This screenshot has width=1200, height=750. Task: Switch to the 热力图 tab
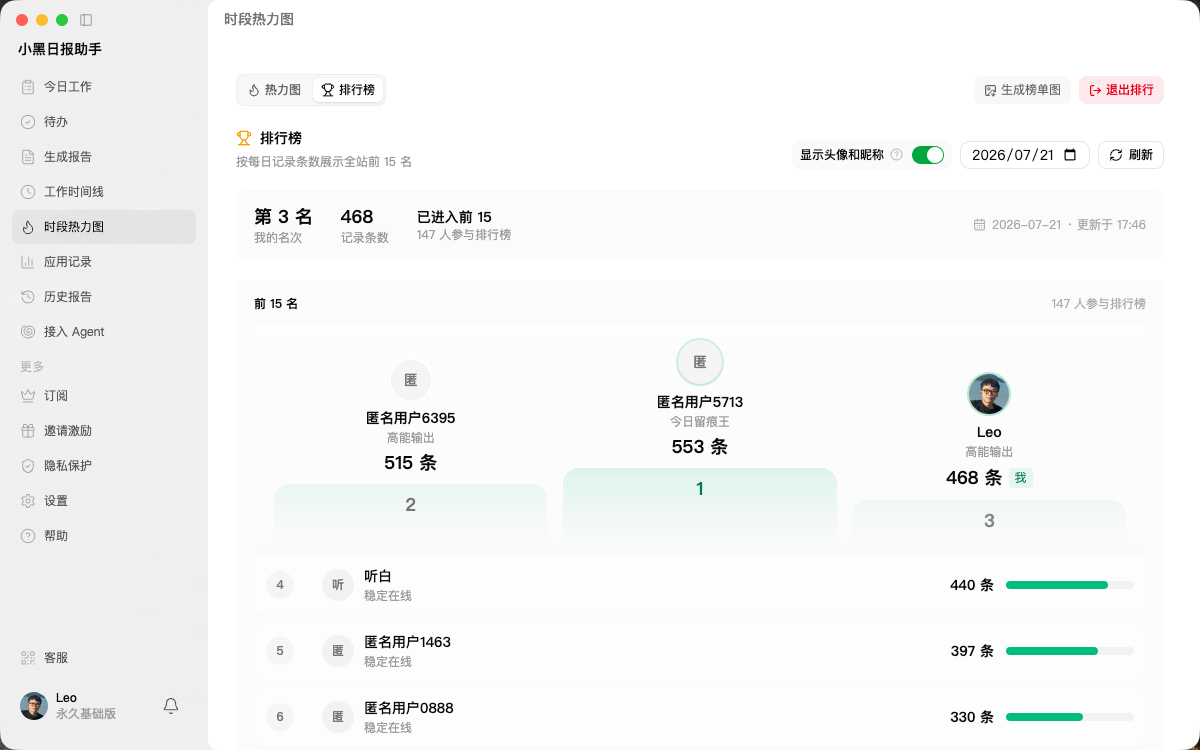pyautogui.click(x=275, y=90)
